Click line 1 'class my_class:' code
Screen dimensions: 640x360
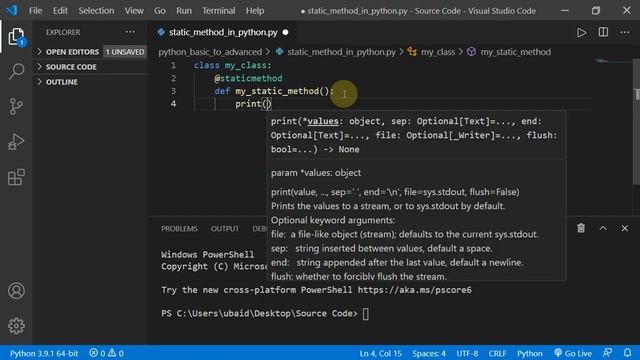click(232, 65)
